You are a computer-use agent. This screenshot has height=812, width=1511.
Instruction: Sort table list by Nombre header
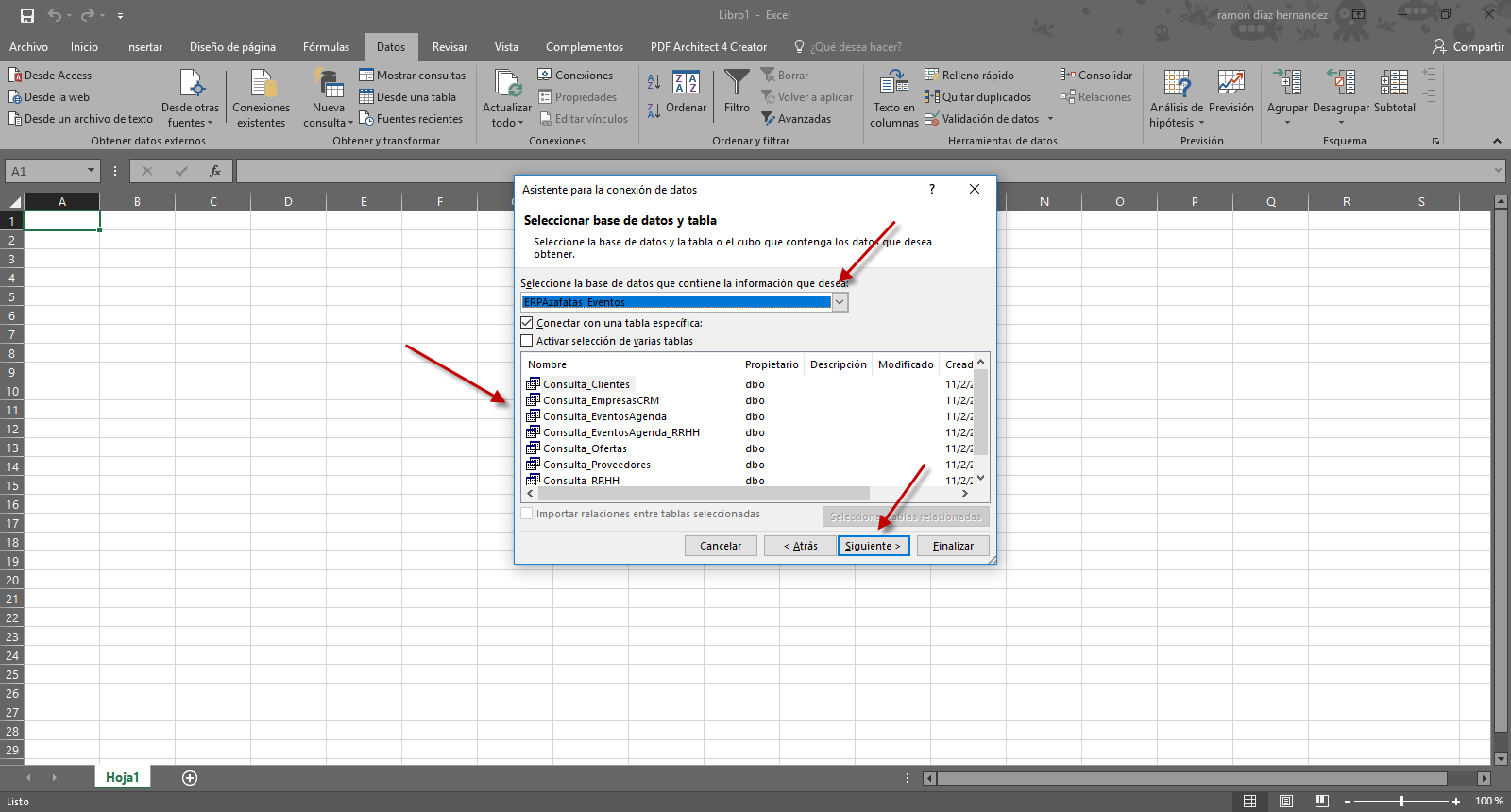pyautogui.click(x=630, y=364)
